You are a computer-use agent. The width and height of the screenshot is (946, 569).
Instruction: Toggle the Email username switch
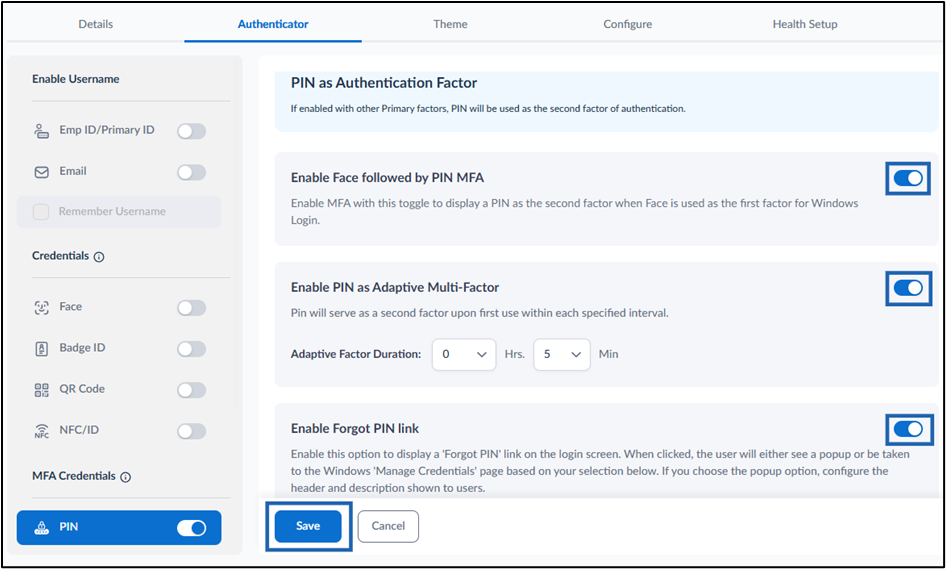[191, 172]
